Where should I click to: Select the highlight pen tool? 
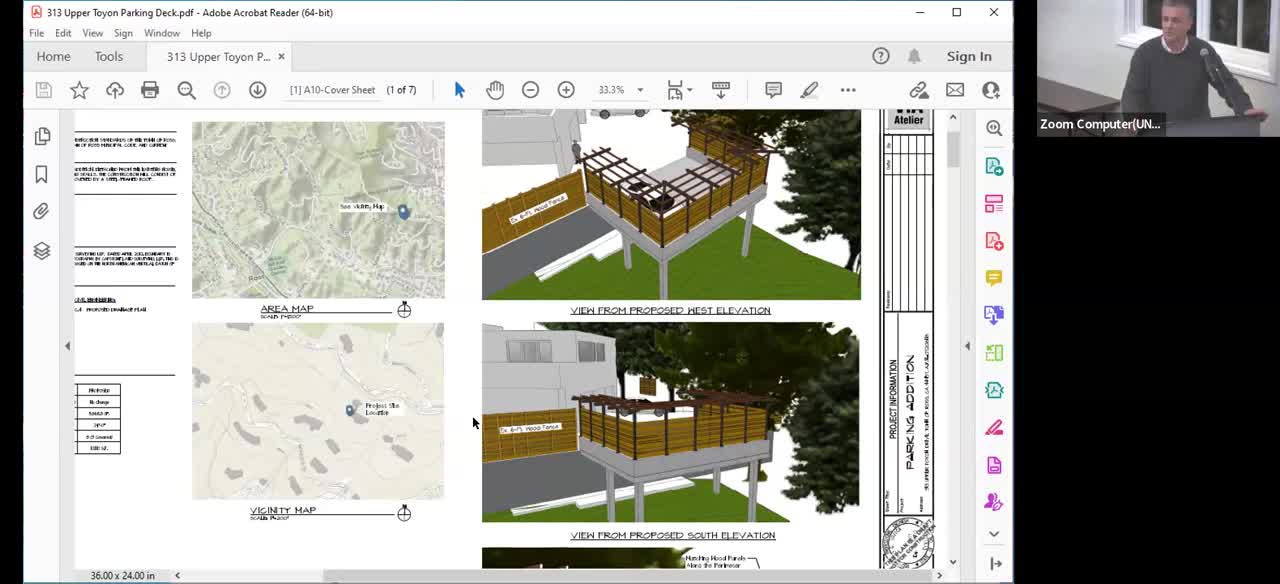tap(809, 90)
